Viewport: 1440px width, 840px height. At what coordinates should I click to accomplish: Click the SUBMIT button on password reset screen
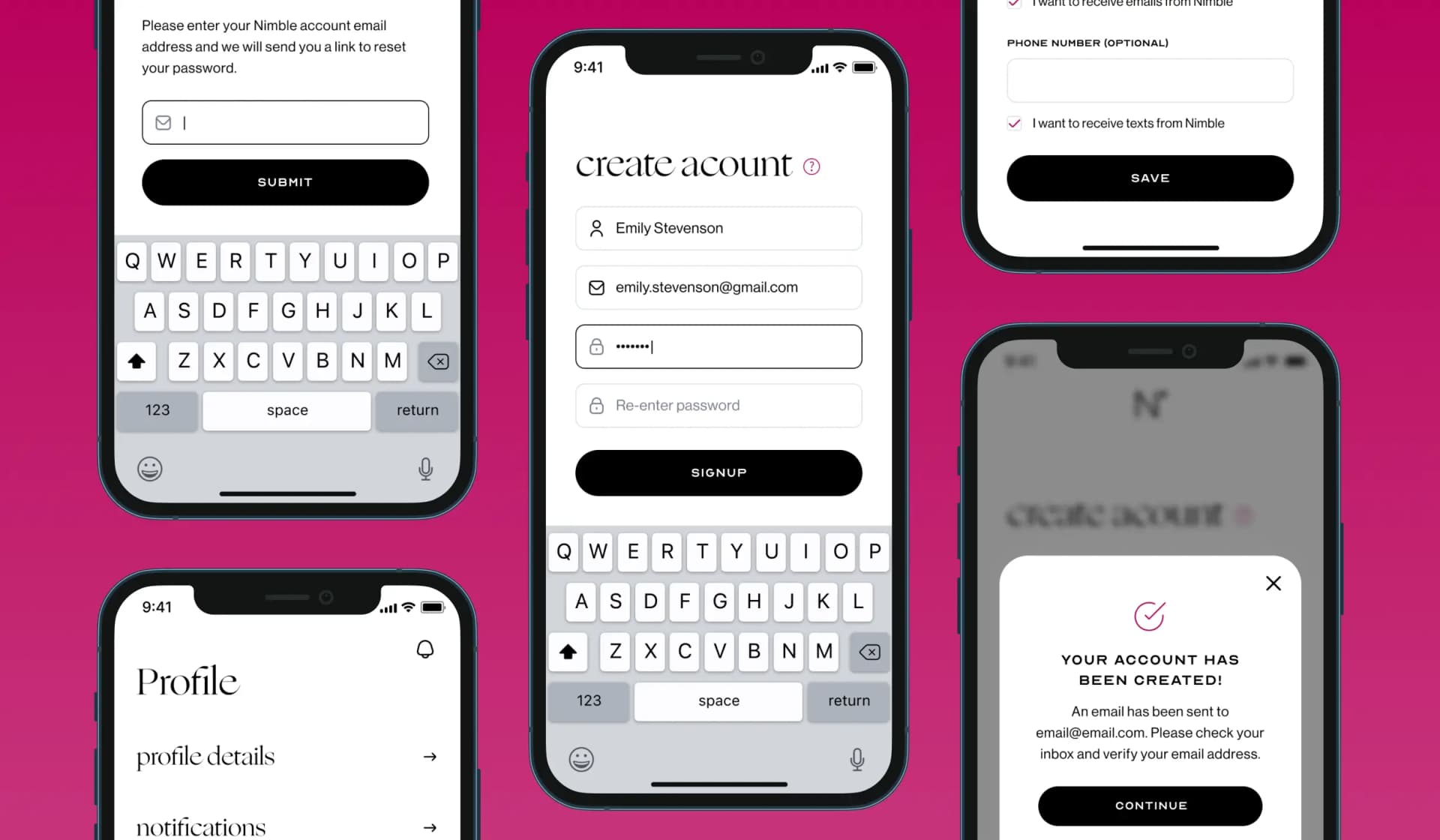coord(285,182)
